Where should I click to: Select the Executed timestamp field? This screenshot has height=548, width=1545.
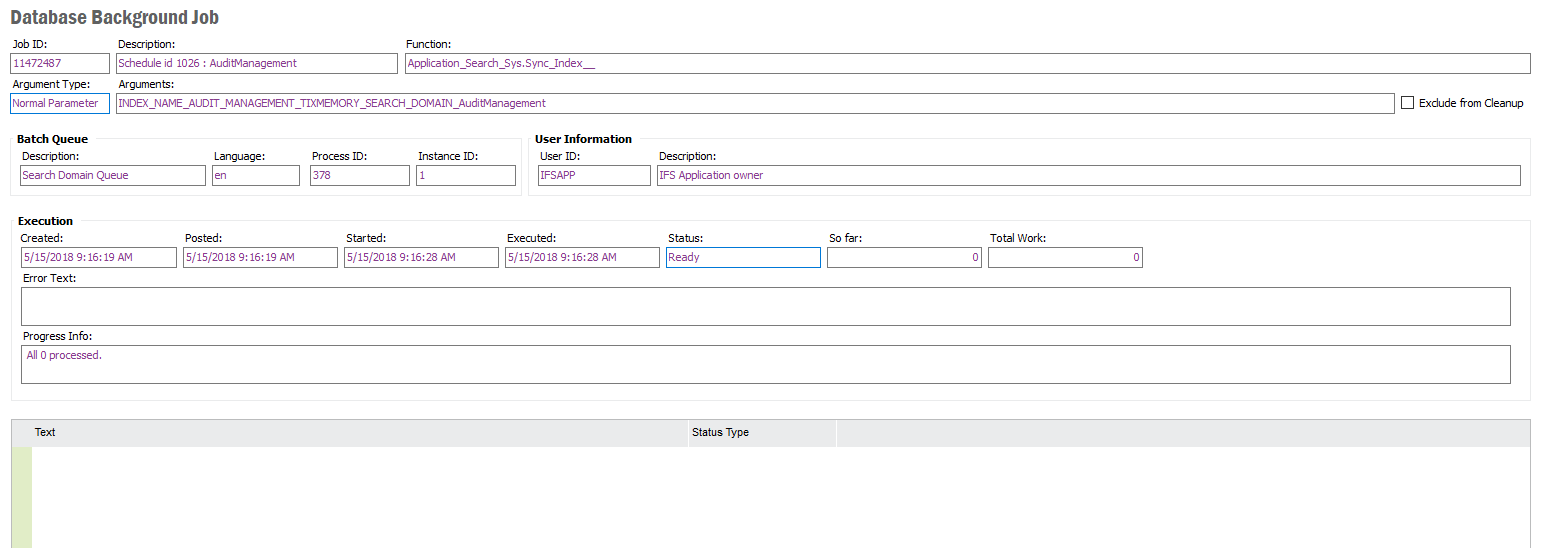click(x=582, y=257)
